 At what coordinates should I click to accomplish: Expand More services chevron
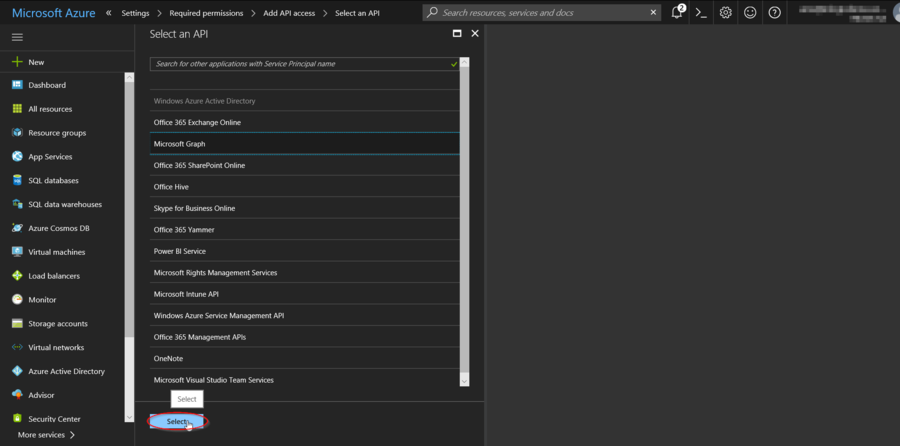tap(72, 435)
